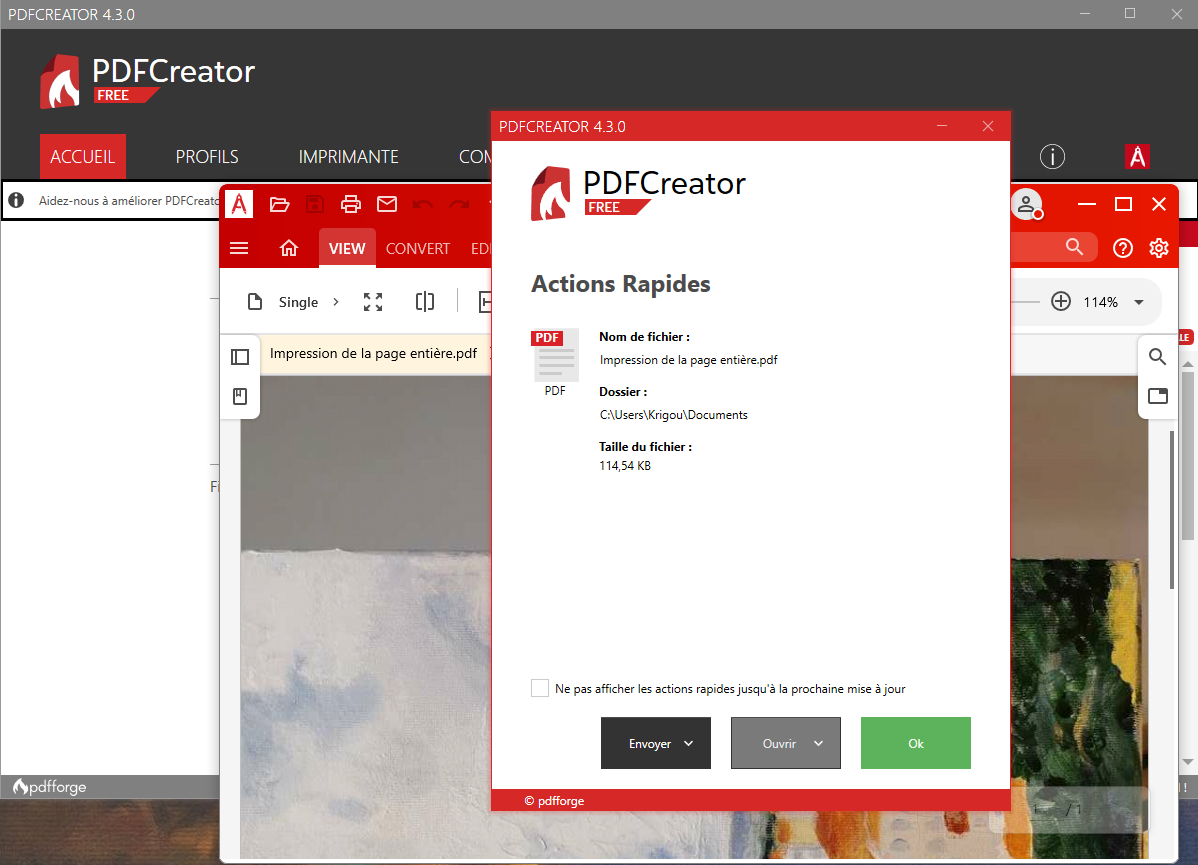Click file name Impression de la page entière.pdf text
1198x865 pixels.
688,360
